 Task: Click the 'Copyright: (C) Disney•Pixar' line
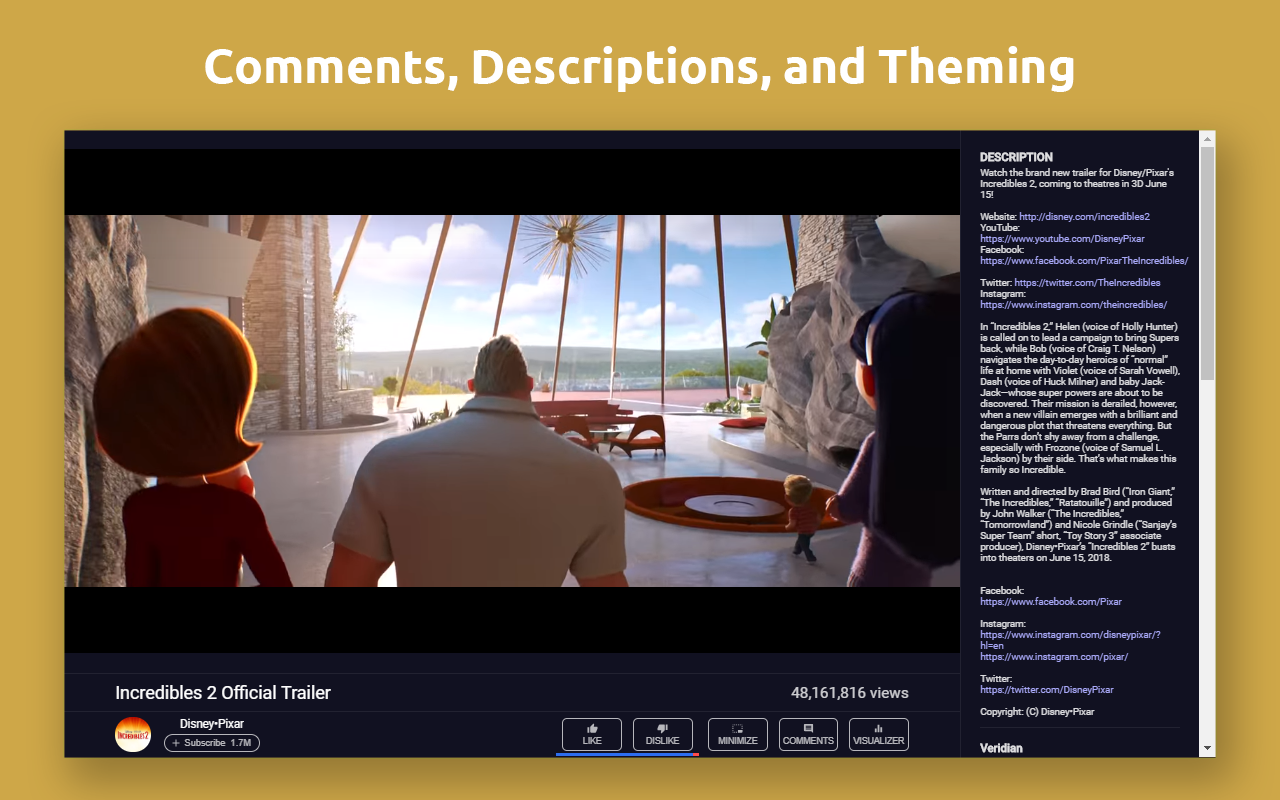[1037, 712]
